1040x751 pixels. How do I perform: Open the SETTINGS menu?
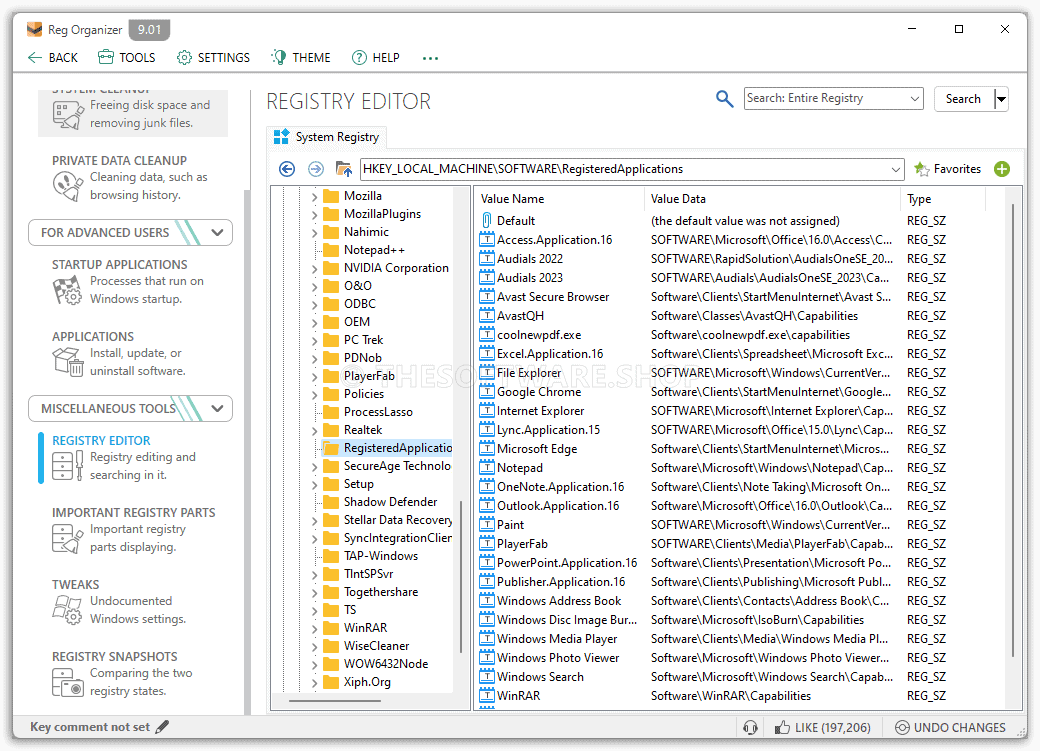click(x=214, y=58)
